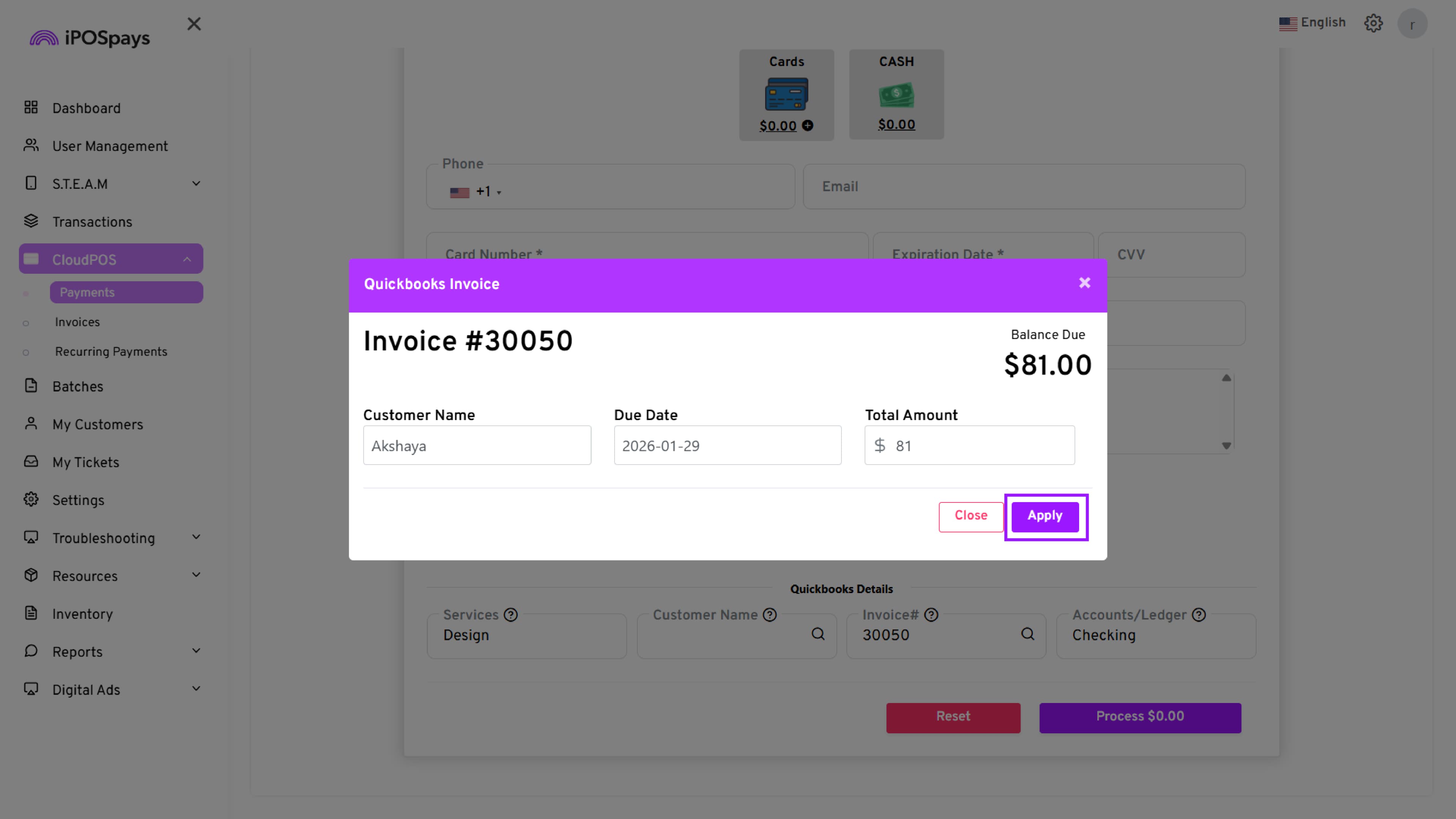
Task: Select the CASH payment method tile
Action: pos(896,94)
